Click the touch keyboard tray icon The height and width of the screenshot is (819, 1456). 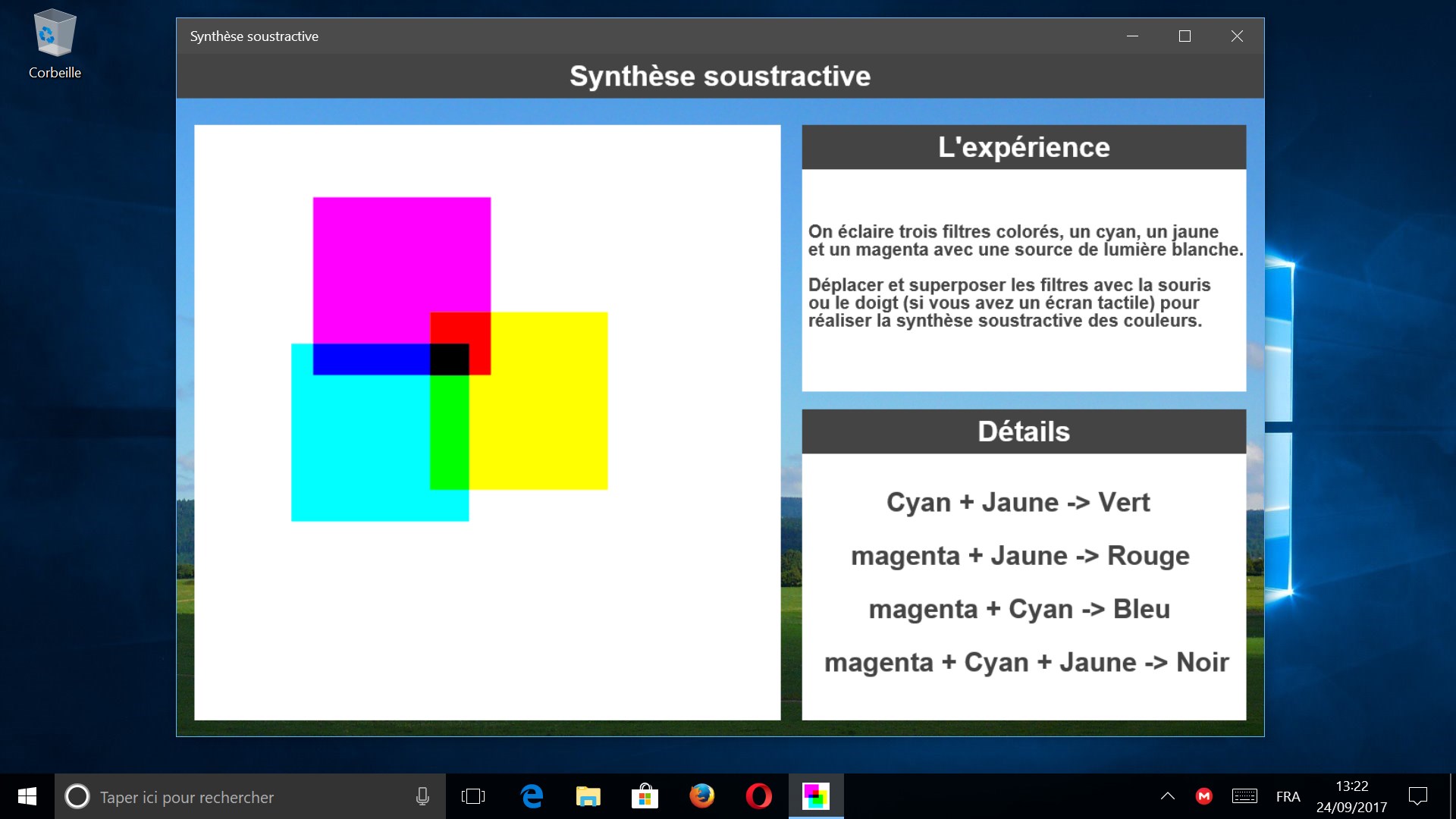pyautogui.click(x=1244, y=796)
